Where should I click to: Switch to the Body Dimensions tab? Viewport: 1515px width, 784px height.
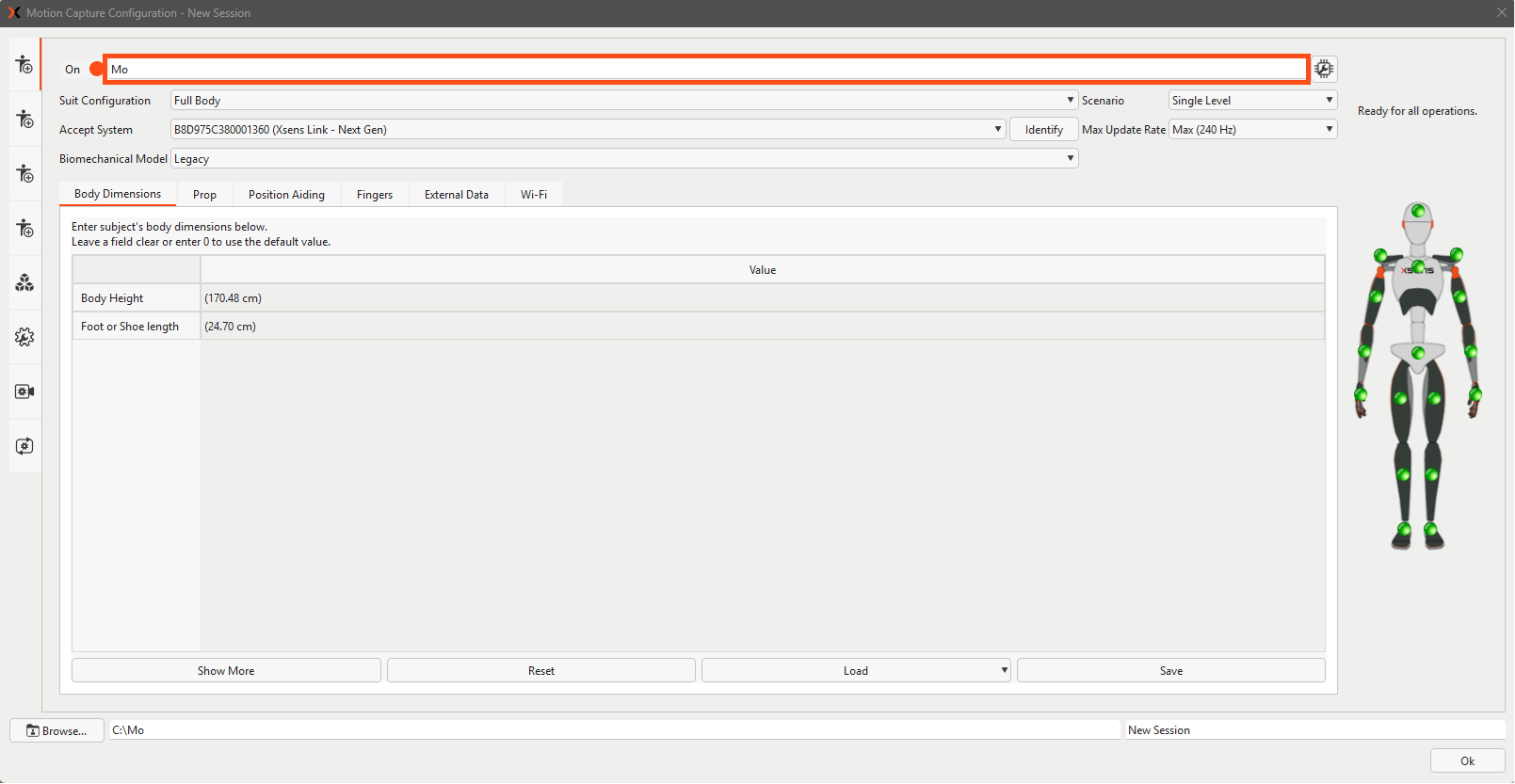pos(118,194)
